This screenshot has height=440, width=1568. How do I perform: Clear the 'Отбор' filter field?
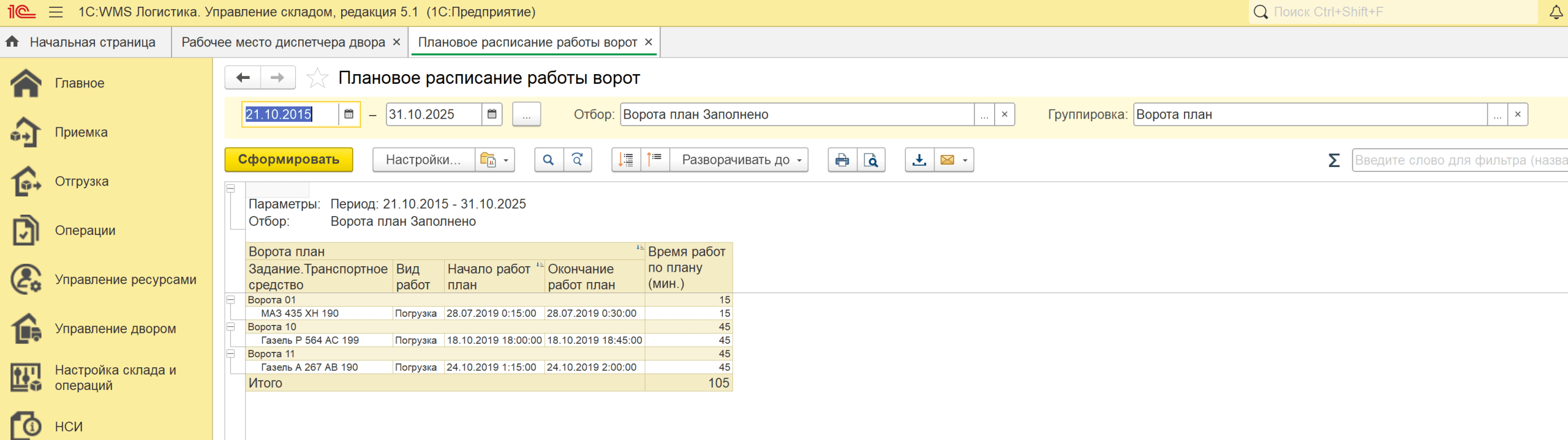pyautogui.click(x=1005, y=114)
